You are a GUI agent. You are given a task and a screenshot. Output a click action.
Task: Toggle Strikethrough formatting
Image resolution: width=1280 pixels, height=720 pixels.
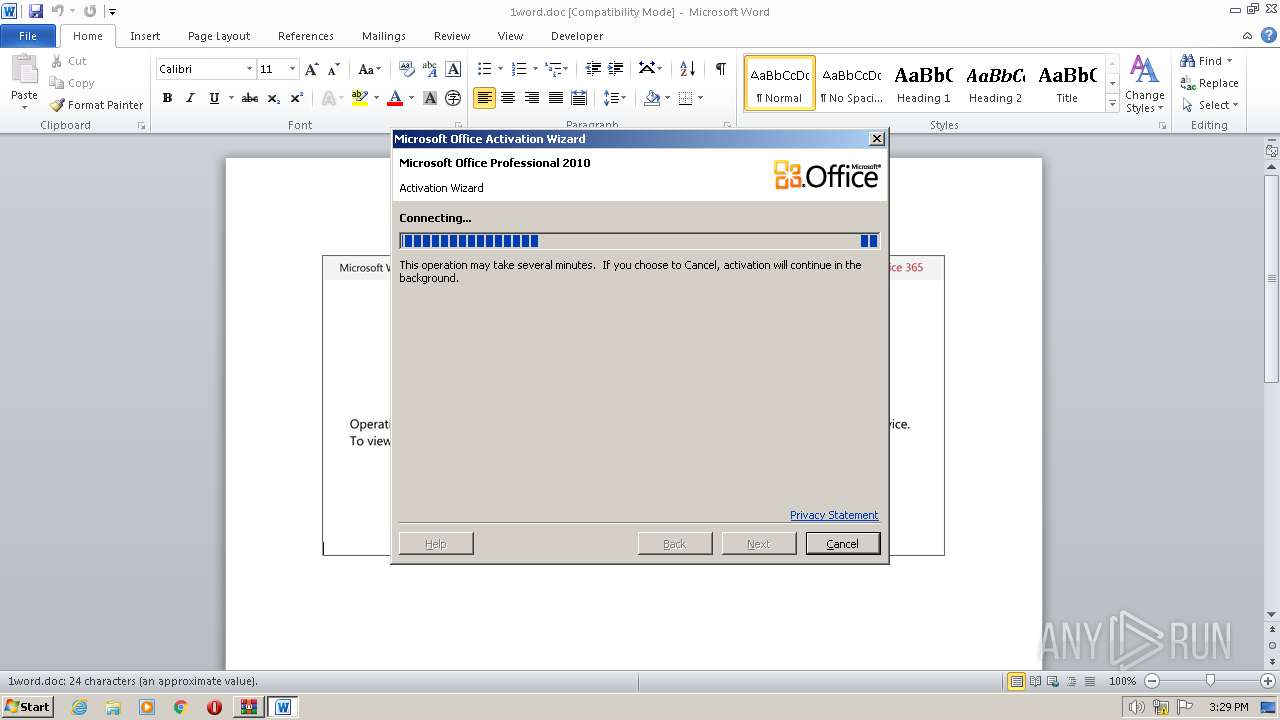(x=250, y=98)
